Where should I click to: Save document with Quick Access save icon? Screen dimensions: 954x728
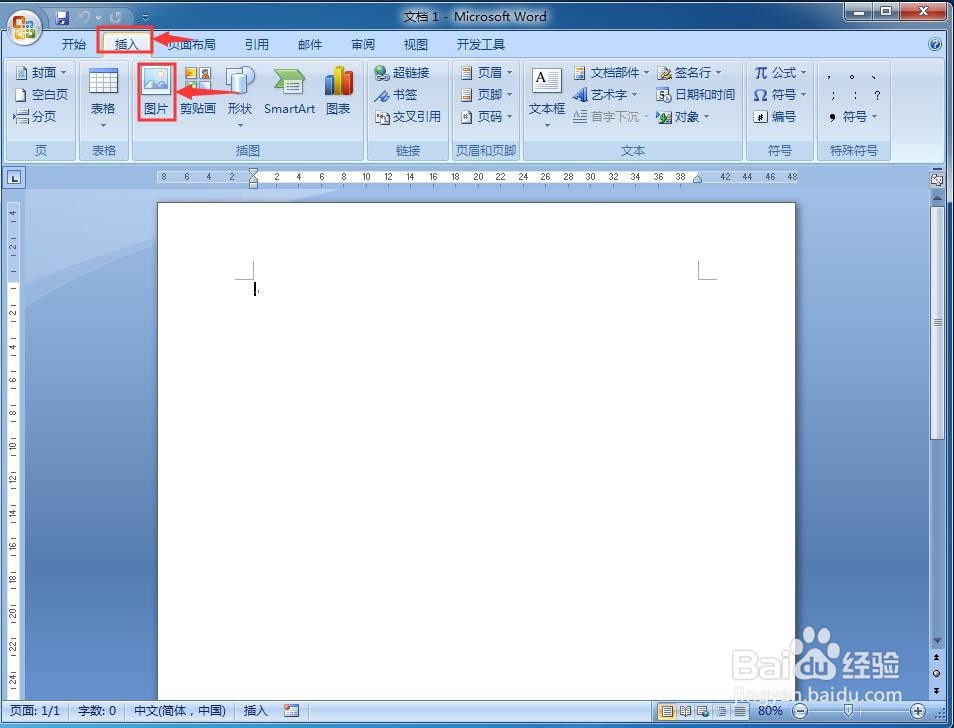click(62, 17)
